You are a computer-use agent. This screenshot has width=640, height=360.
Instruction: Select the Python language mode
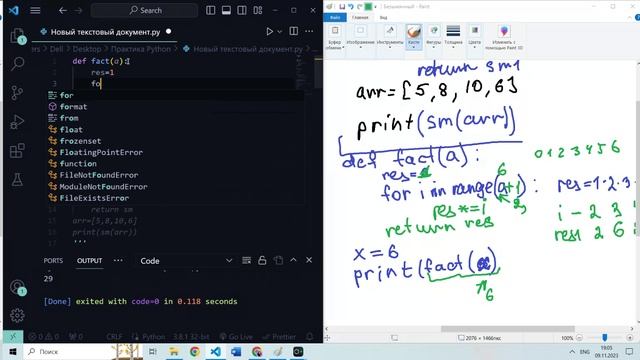153,337
